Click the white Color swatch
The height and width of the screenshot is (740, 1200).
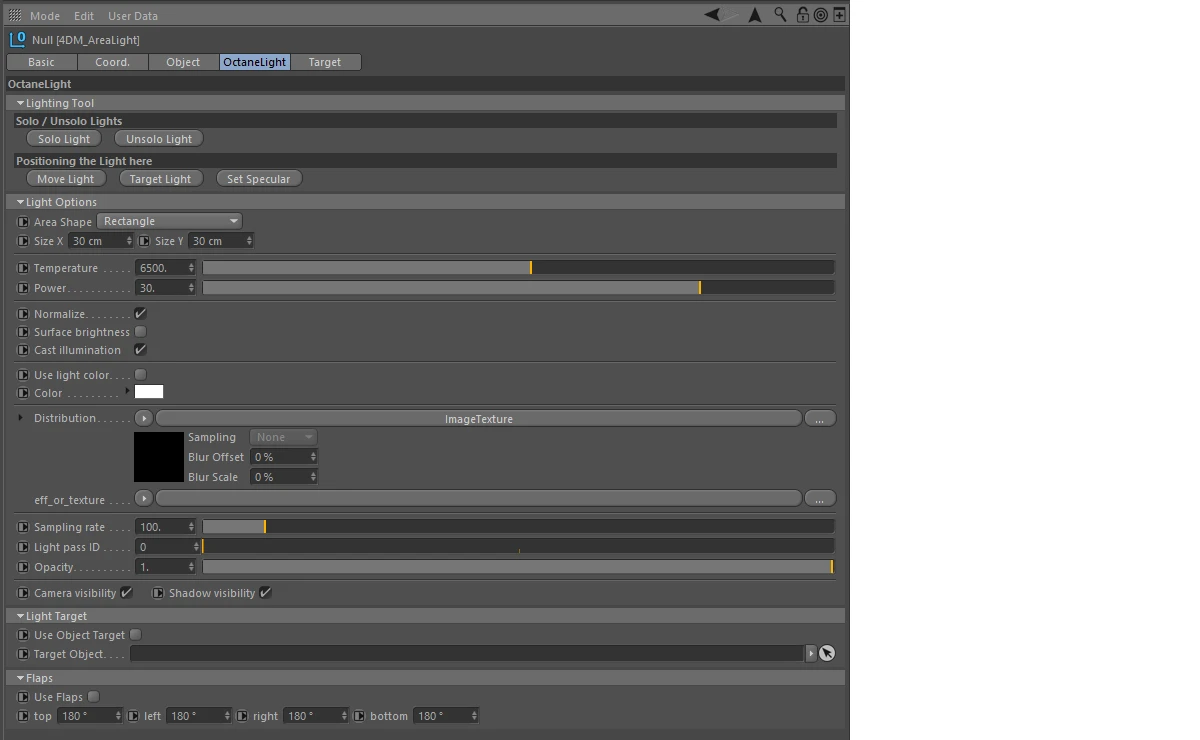coord(149,392)
